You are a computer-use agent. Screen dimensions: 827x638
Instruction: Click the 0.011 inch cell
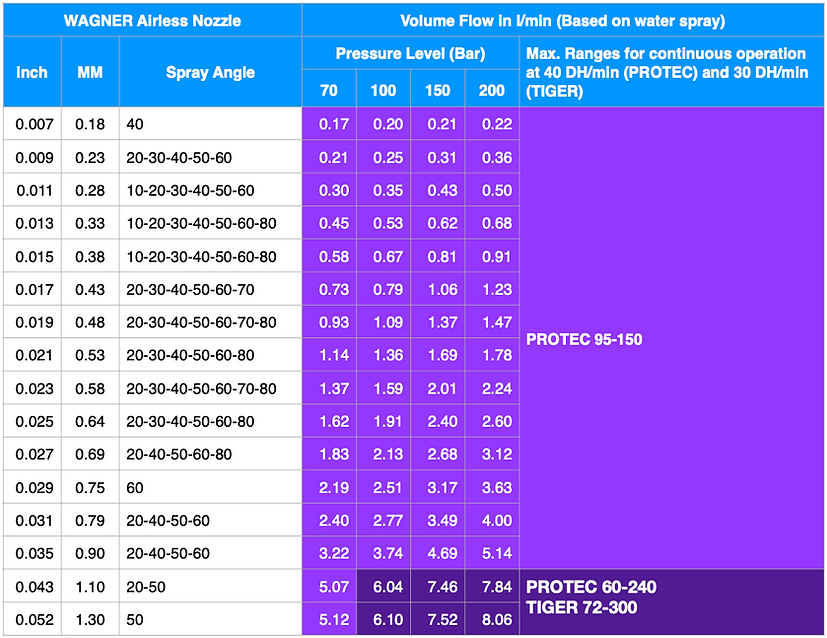32,190
